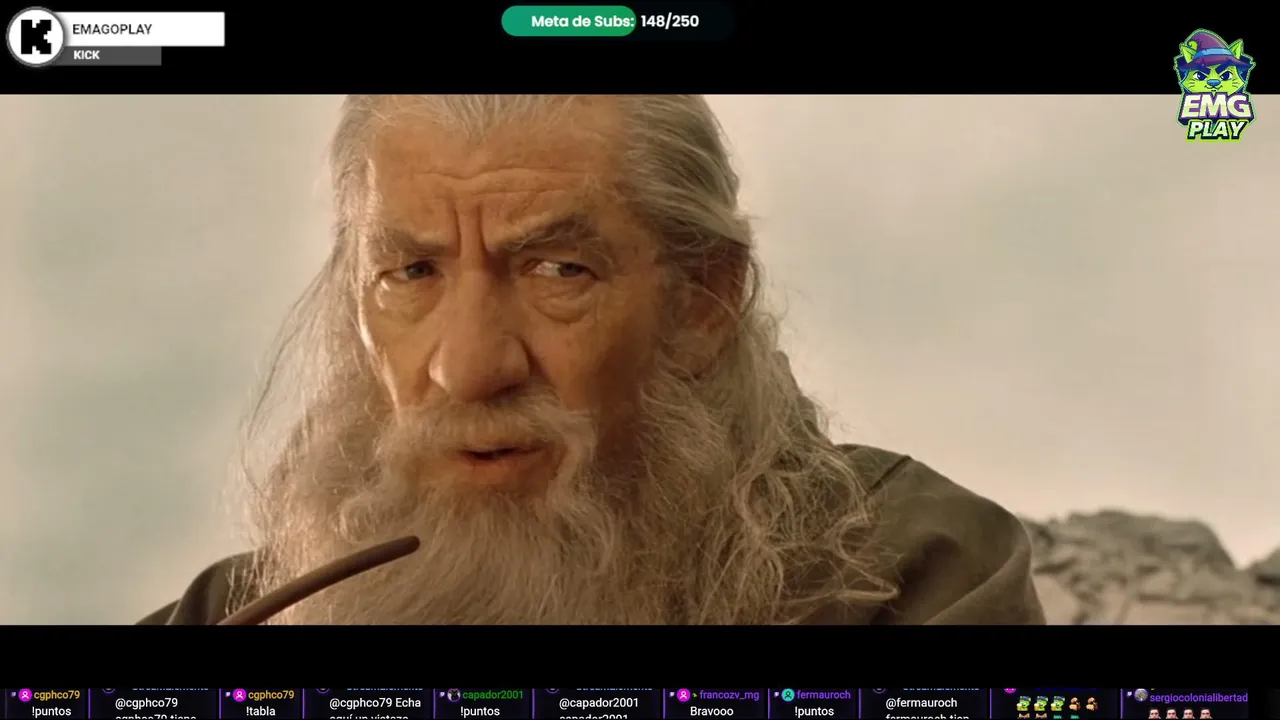Click the green capador2001 username
Screen dimensions: 1280x720
click(493, 695)
